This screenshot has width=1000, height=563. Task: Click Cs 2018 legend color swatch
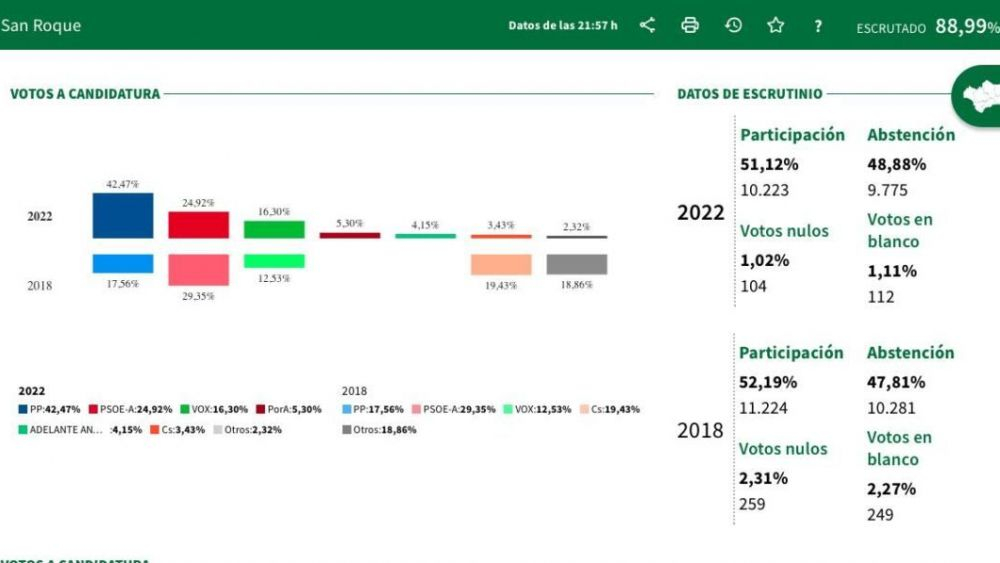pos(584,409)
